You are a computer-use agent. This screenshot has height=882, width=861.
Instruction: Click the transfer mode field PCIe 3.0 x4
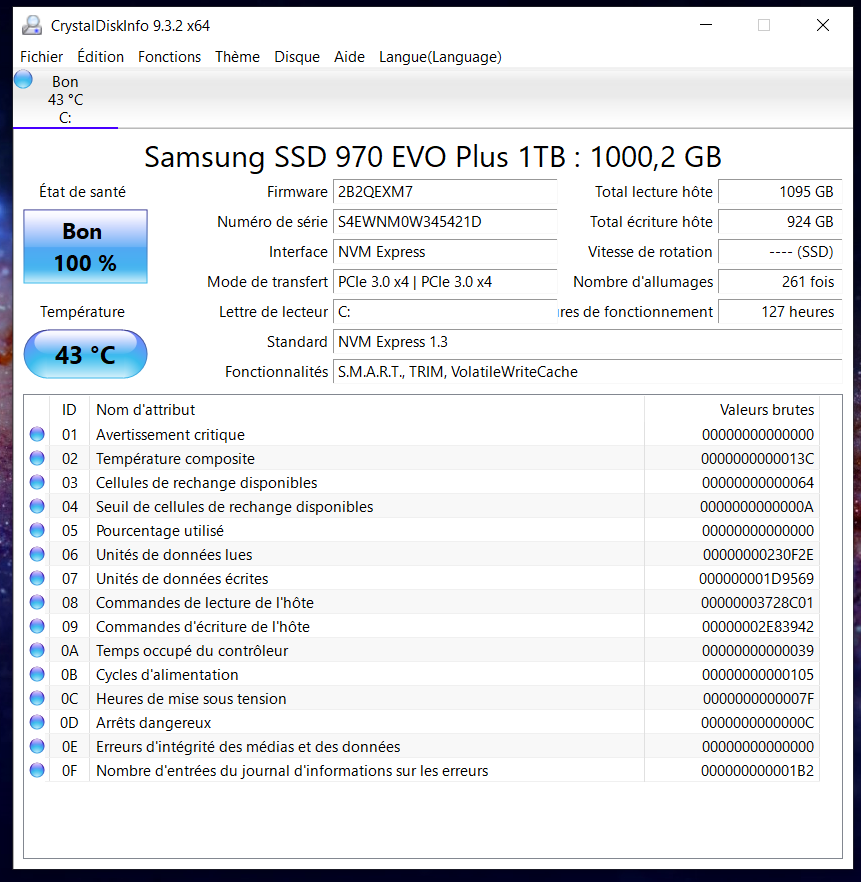coord(445,282)
